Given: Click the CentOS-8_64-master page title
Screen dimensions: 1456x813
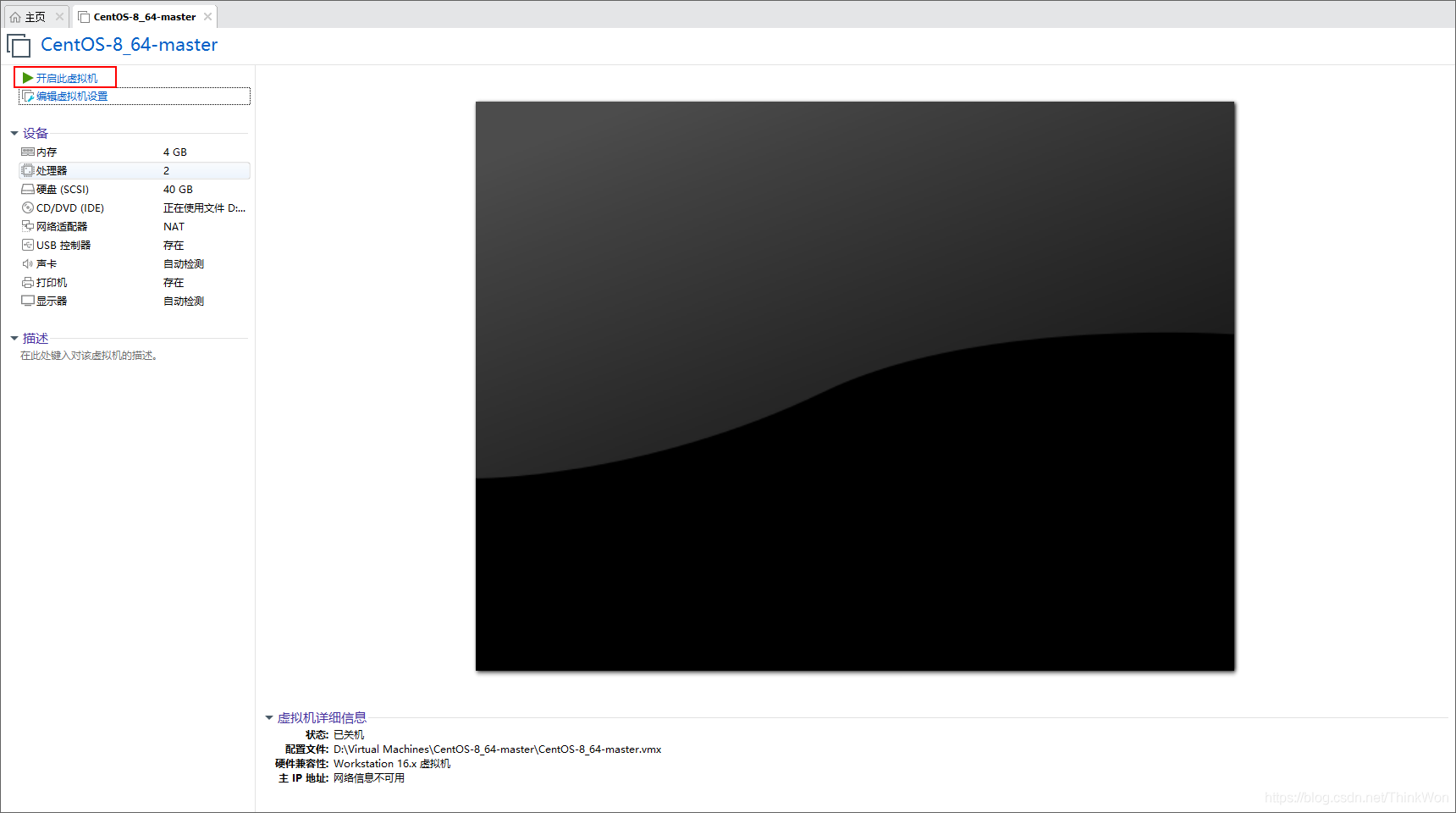Looking at the screenshot, I should pos(129,45).
